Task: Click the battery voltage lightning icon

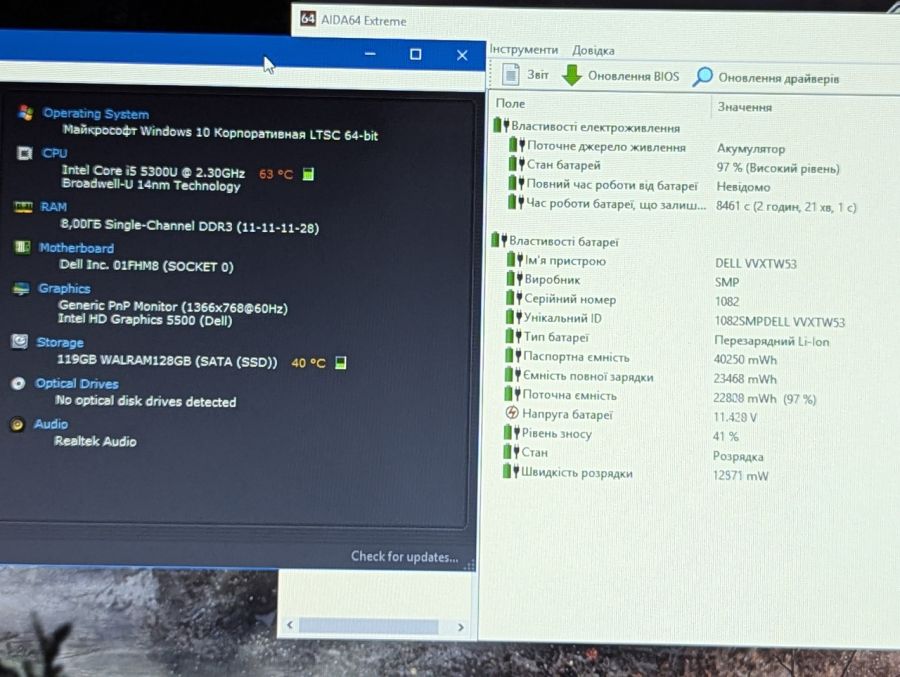Action: pyautogui.click(x=511, y=412)
